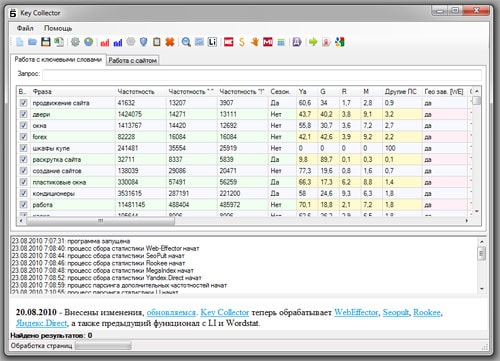Uncheck the 'продвижение сайта' row checkbox
Viewport: 500px width, 361px height.
(x=23, y=103)
